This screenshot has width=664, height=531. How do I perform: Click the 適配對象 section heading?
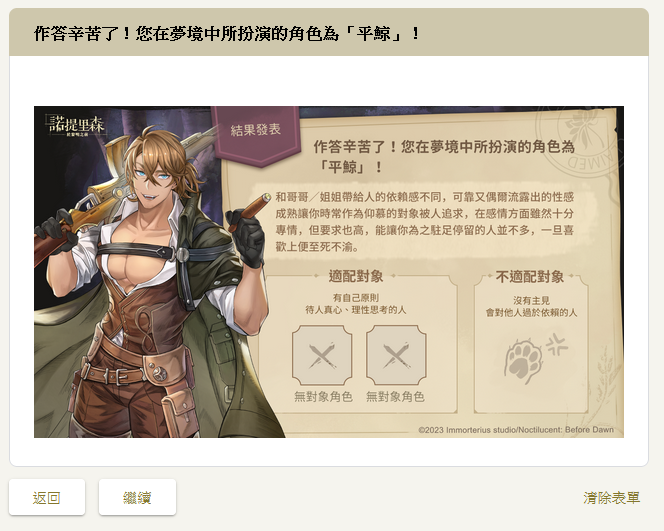[x=356, y=276]
